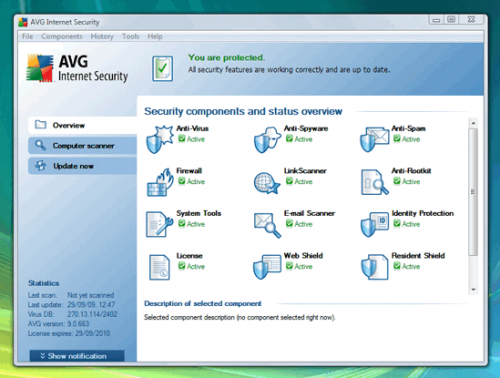Screen dimensions: 500x378
Task: Click LinkScanner Active green check
Action: click(x=289, y=181)
